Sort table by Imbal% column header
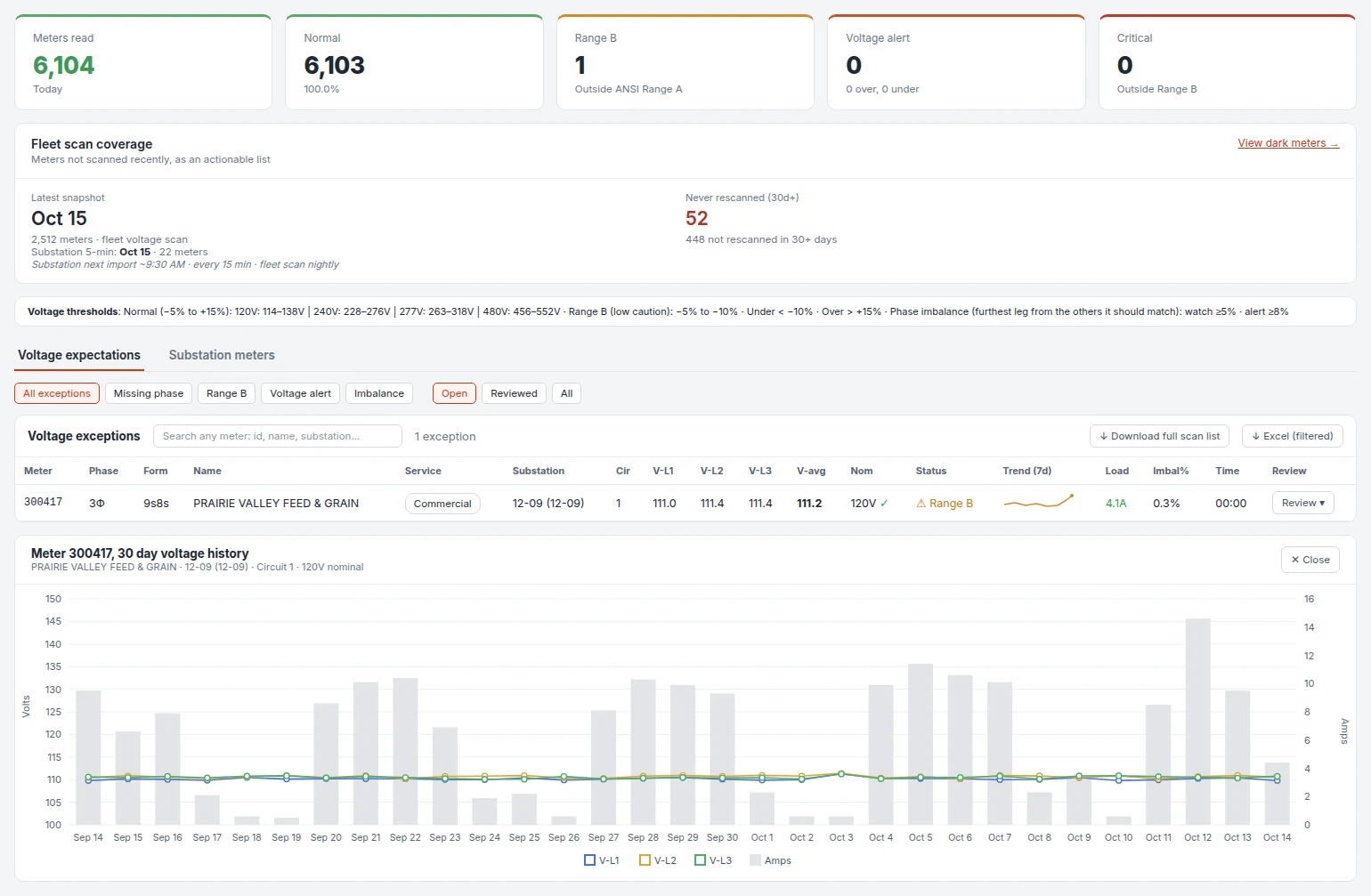The height and width of the screenshot is (896, 1371). [1171, 471]
